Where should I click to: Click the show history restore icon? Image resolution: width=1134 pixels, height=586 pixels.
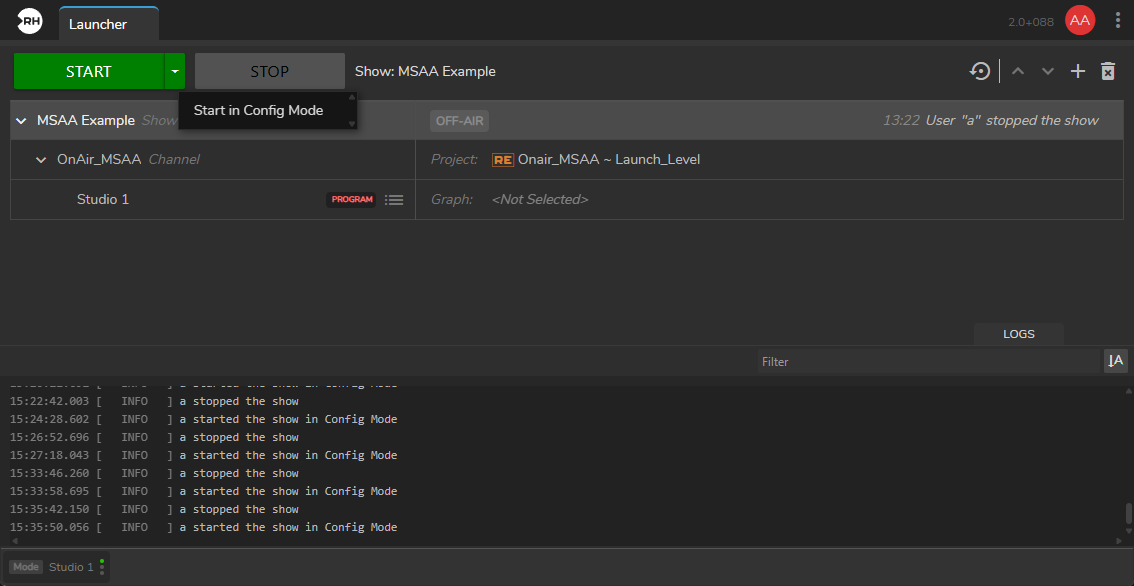[980, 71]
